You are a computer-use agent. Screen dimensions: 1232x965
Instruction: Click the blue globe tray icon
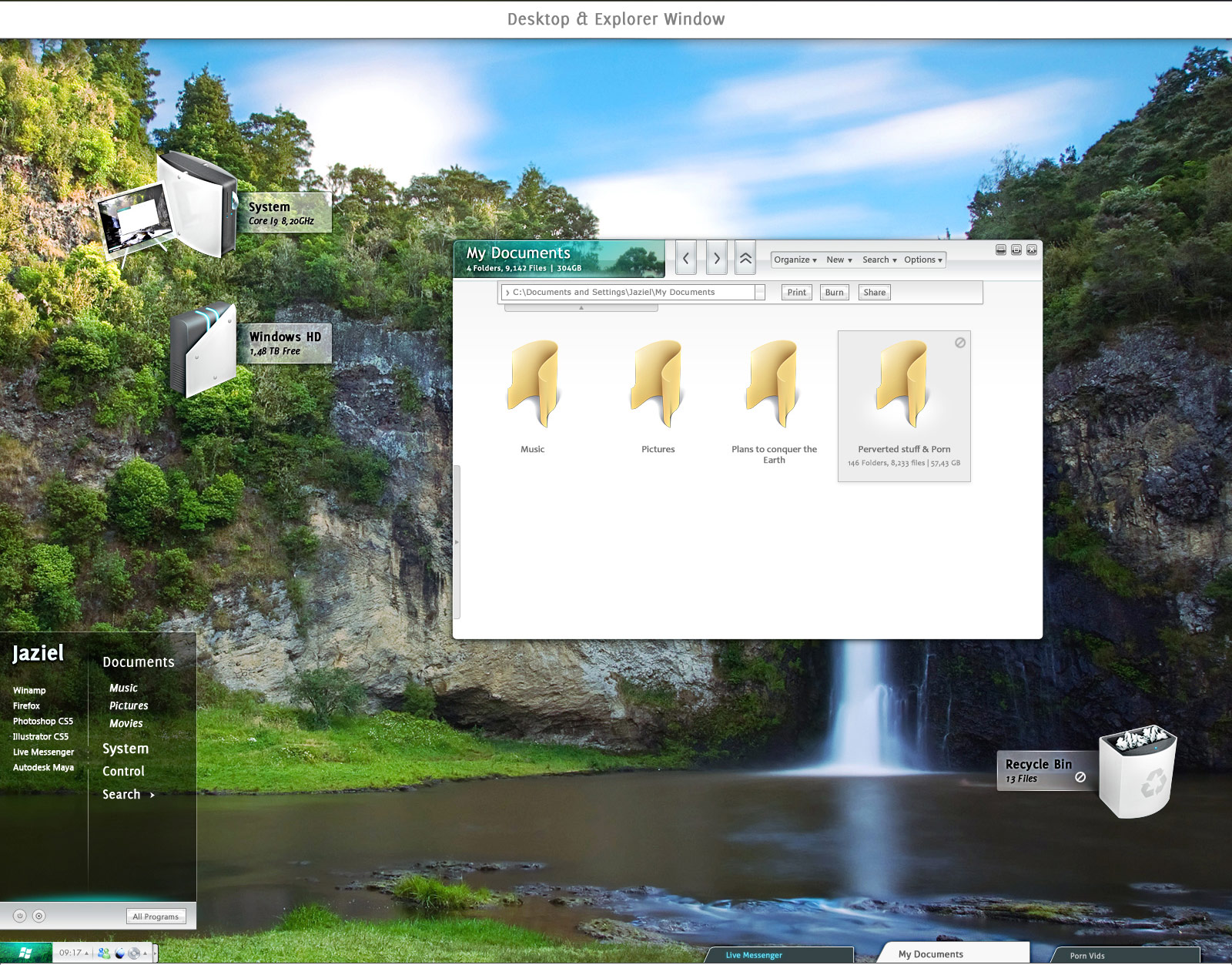click(x=119, y=952)
